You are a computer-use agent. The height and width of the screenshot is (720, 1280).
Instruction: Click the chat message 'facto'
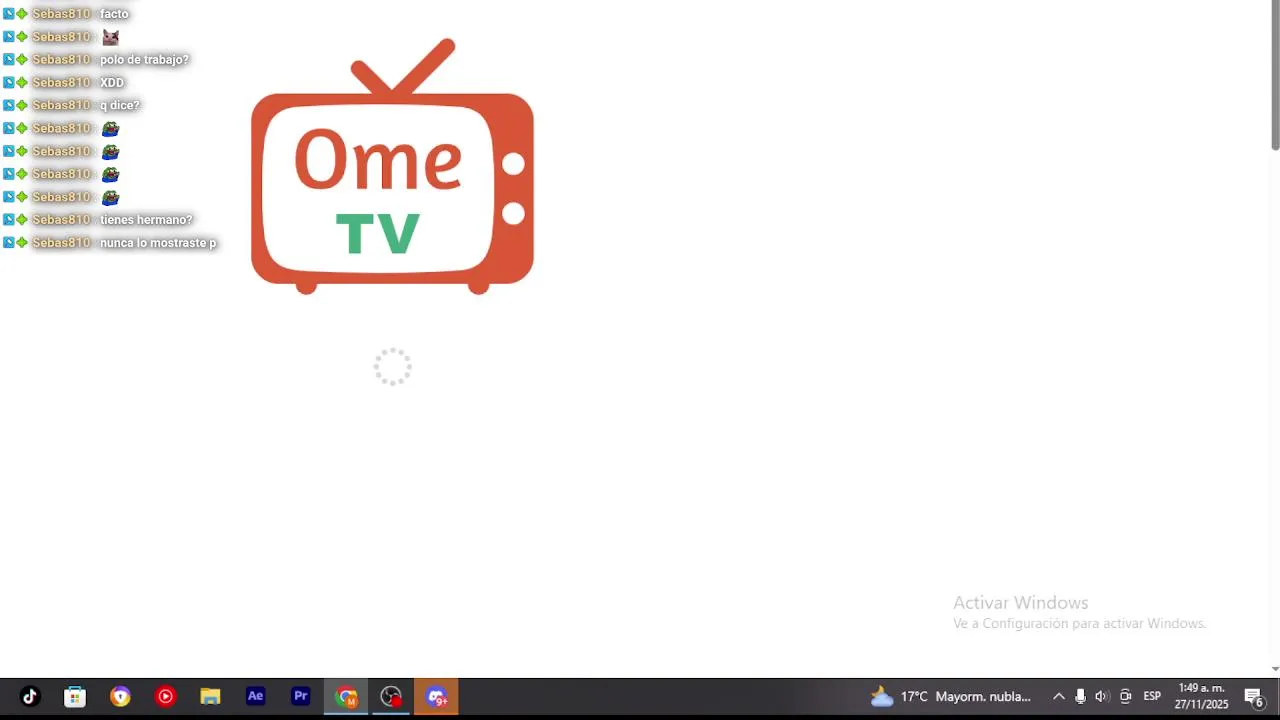pyautogui.click(x=114, y=14)
